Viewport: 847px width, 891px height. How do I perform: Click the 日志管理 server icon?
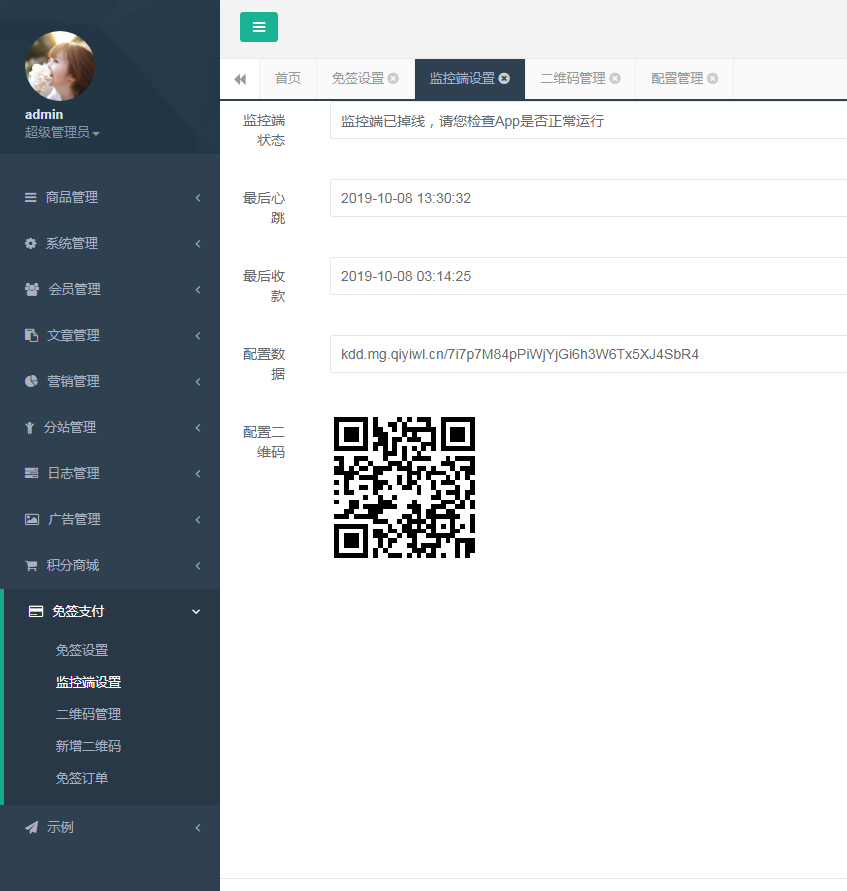point(32,473)
